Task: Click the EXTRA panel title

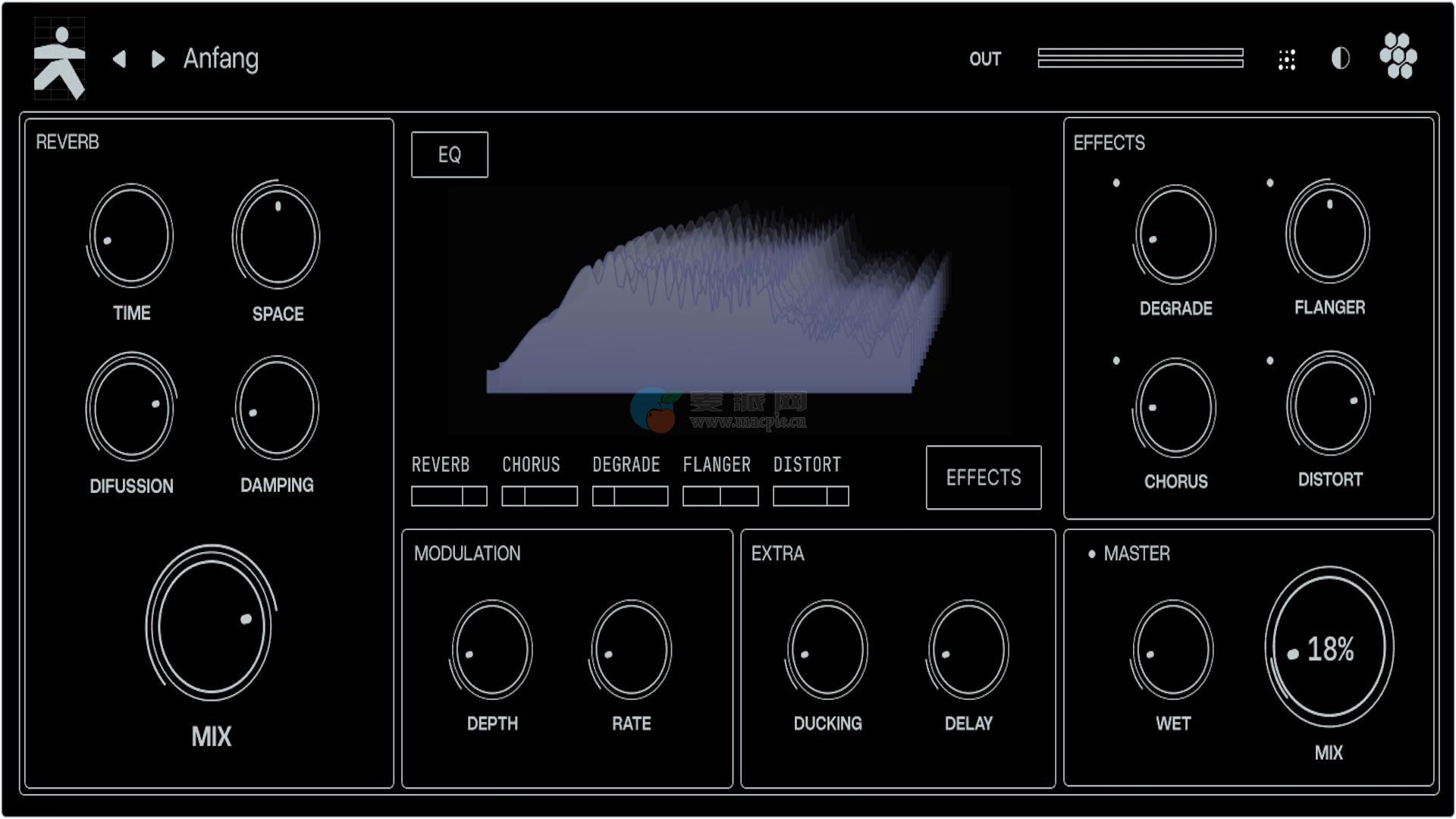Action: coord(777,554)
